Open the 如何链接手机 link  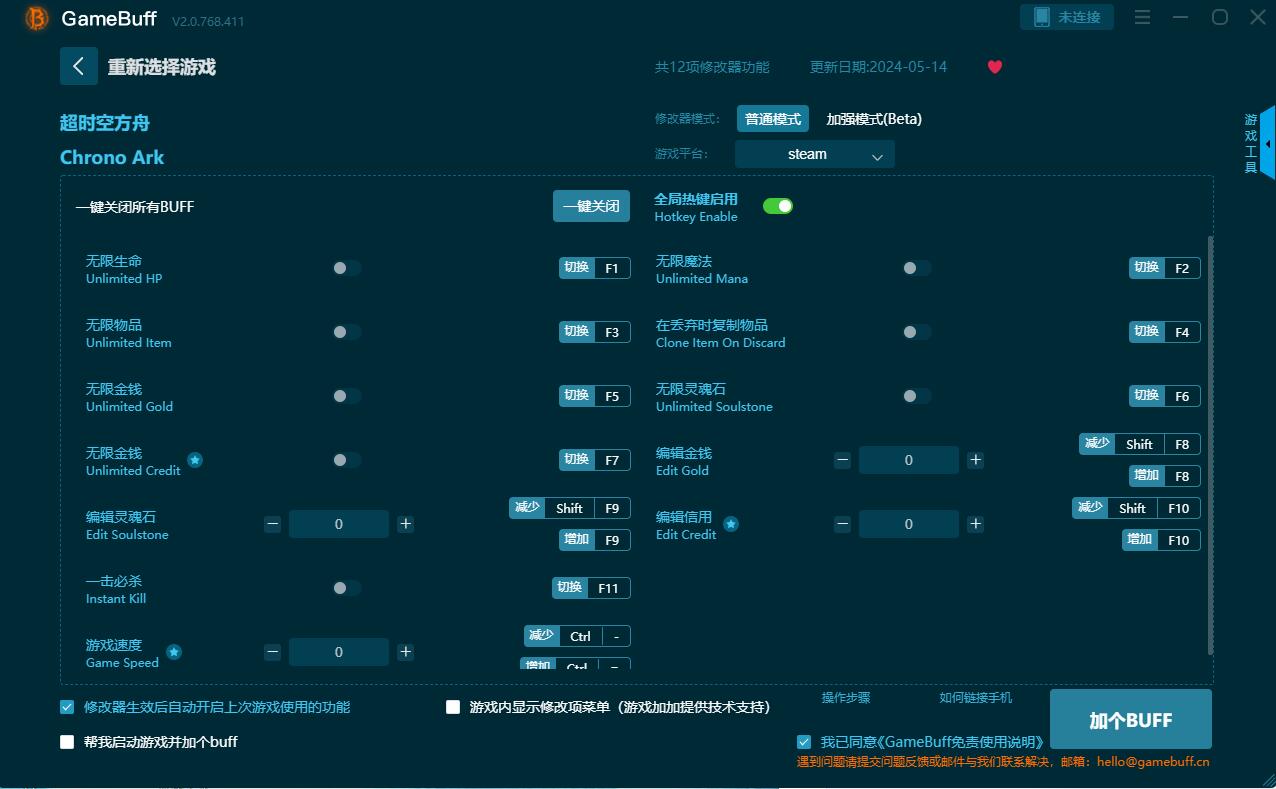click(x=975, y=698)
